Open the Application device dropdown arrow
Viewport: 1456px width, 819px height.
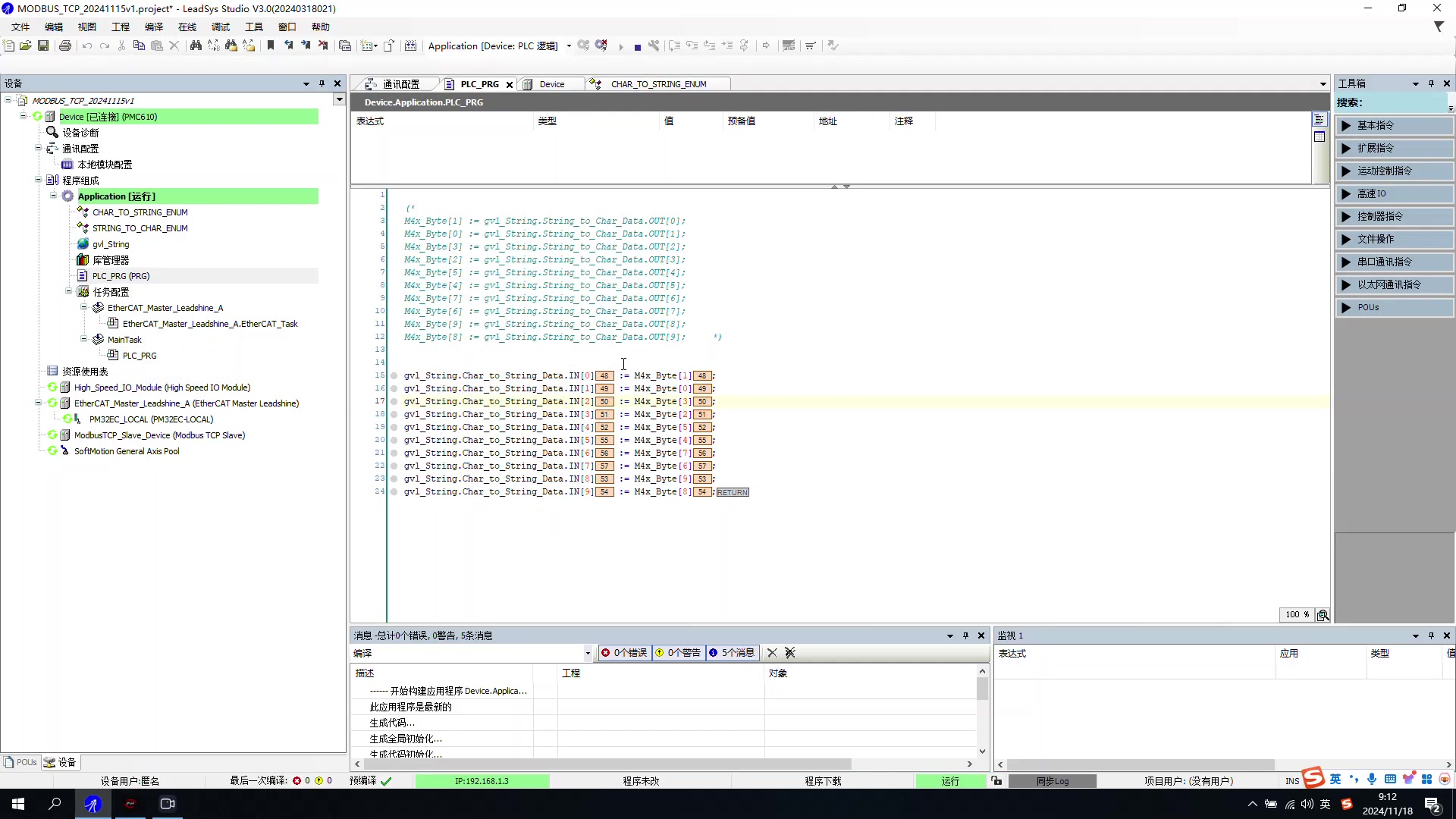click(569, 46)
